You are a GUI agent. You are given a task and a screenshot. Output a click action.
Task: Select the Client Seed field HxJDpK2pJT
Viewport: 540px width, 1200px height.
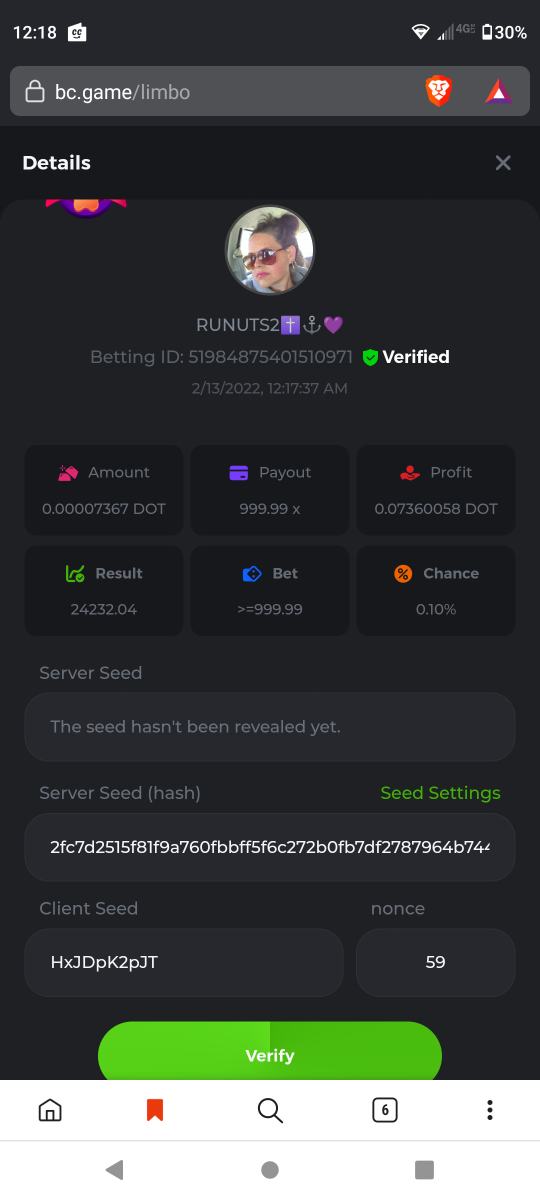click(x=184, y=962)
